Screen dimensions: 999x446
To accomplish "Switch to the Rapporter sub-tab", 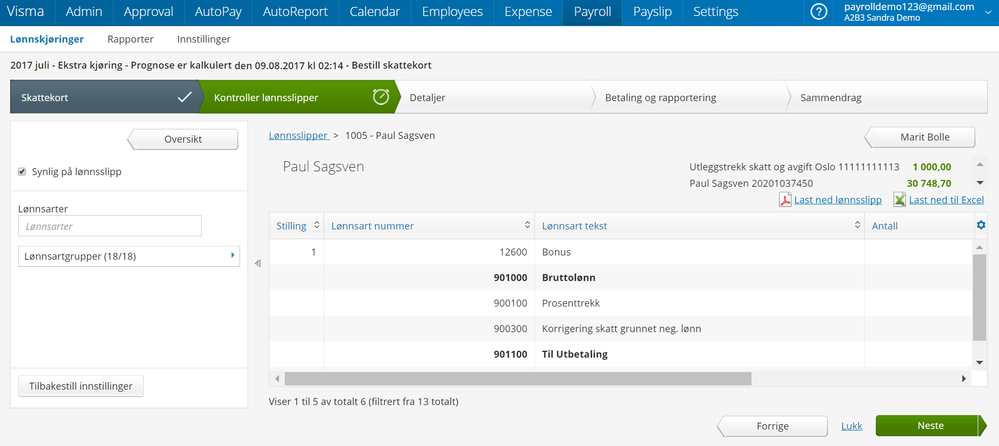I will click(130, 39).
